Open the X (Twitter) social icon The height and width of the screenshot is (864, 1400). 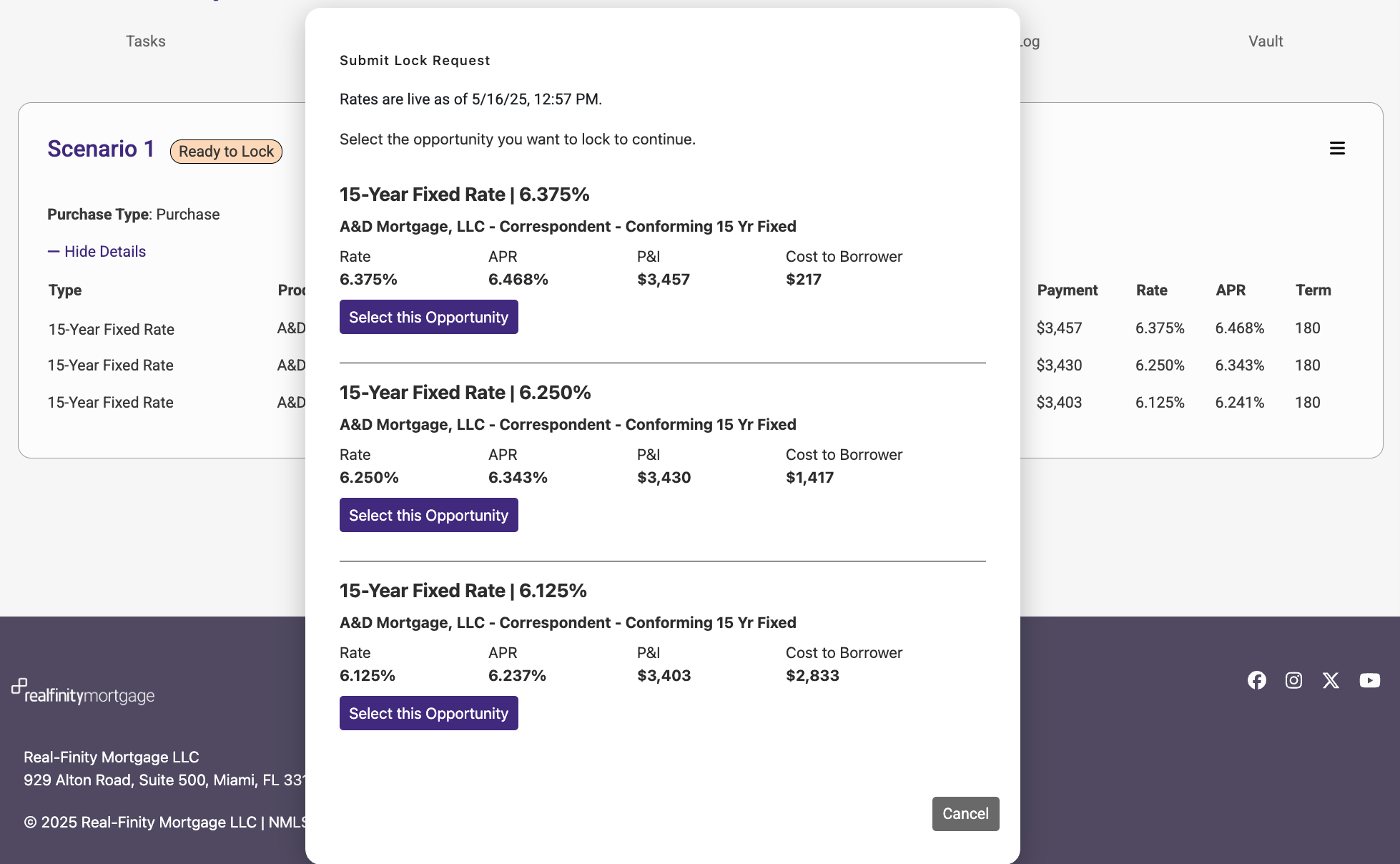click(x=1331, y=680)
